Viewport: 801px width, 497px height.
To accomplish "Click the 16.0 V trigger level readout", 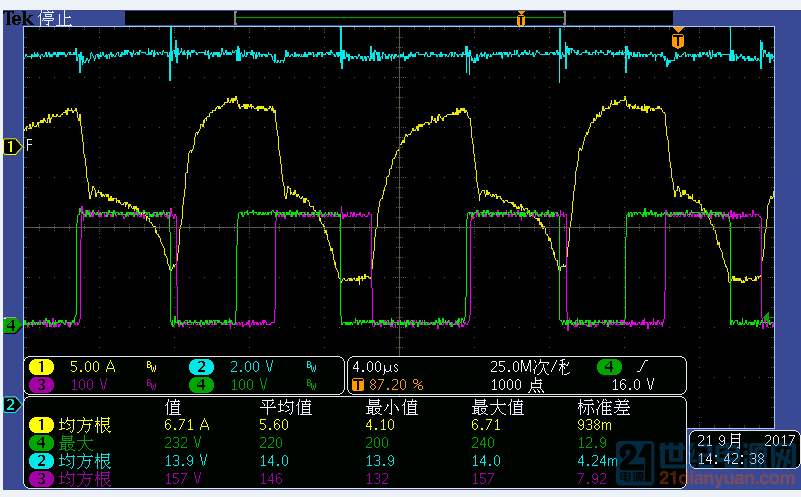I will [632, 385].
